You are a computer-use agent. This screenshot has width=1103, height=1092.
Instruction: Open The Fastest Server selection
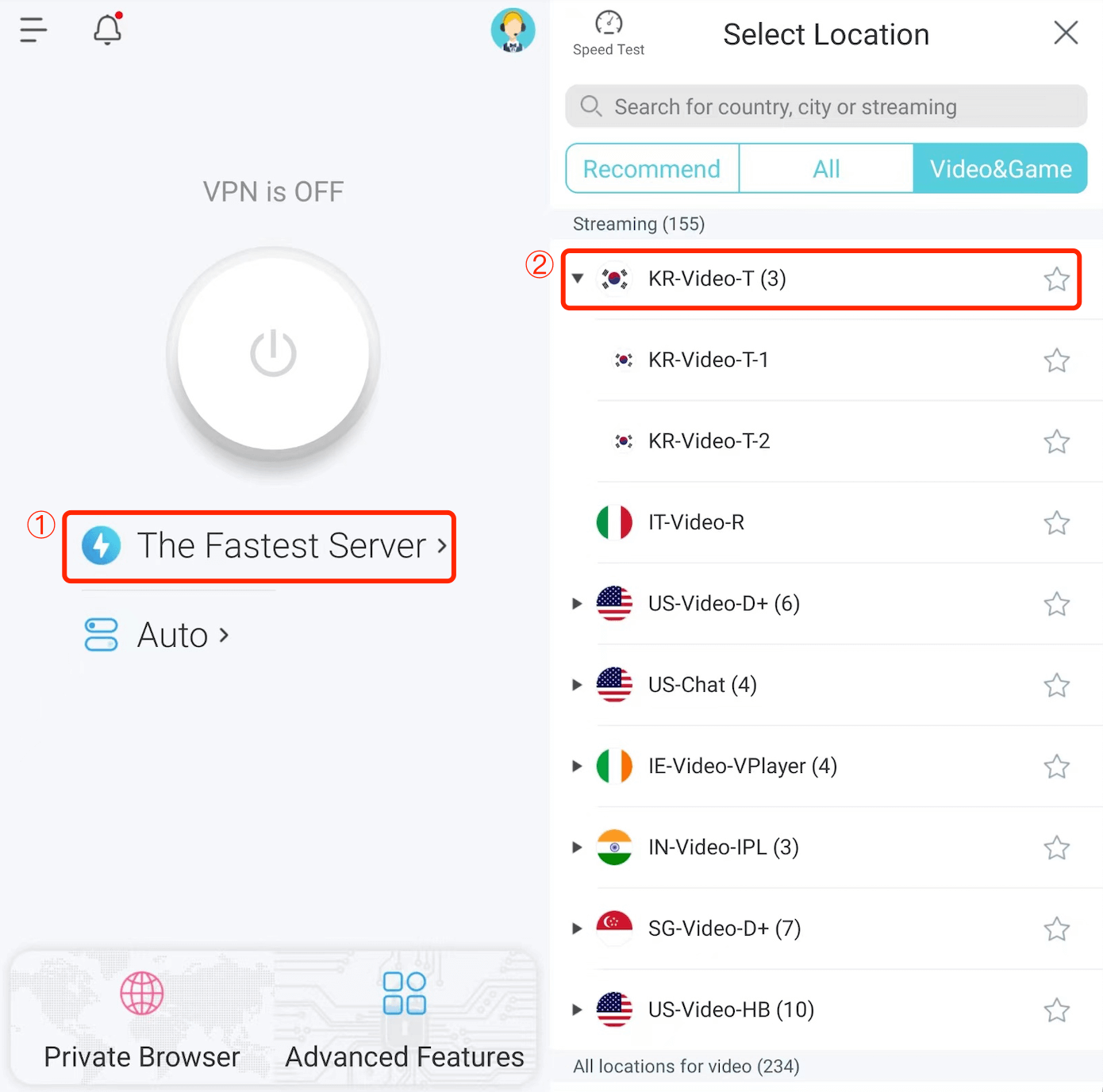point(259,546)
